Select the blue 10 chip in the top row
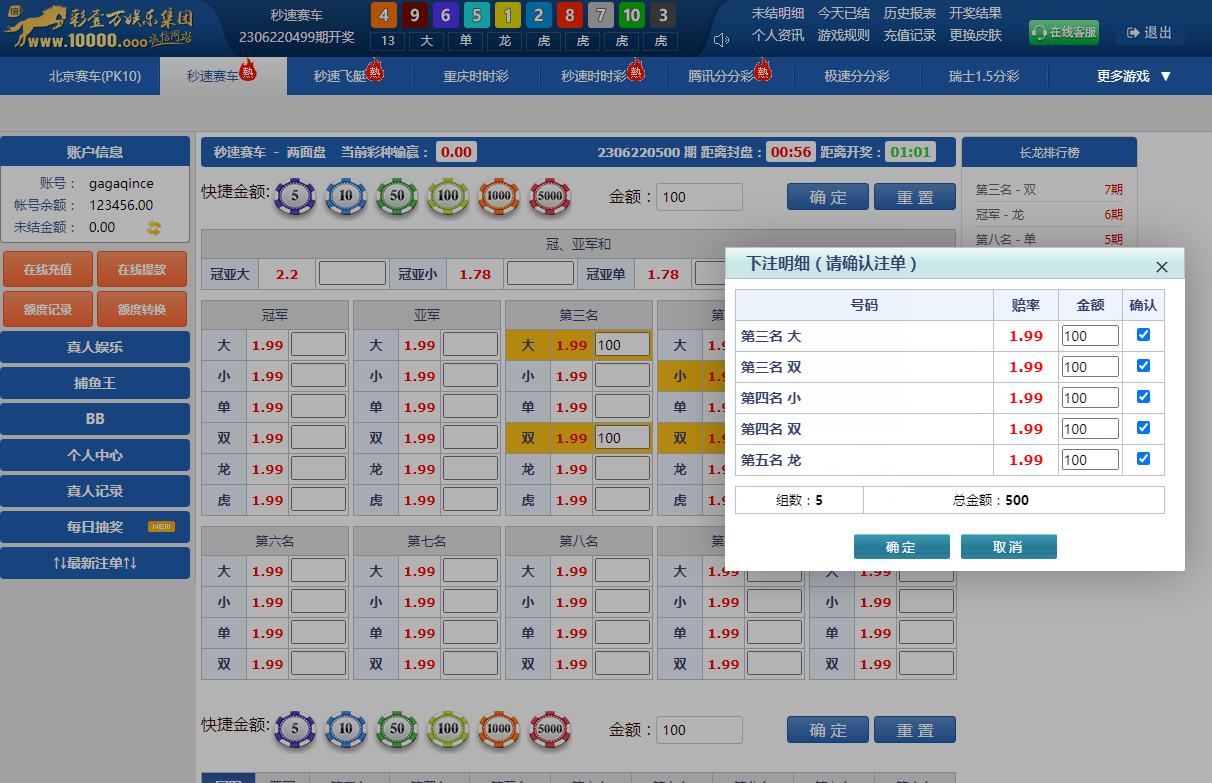 [x=346, y=197]
